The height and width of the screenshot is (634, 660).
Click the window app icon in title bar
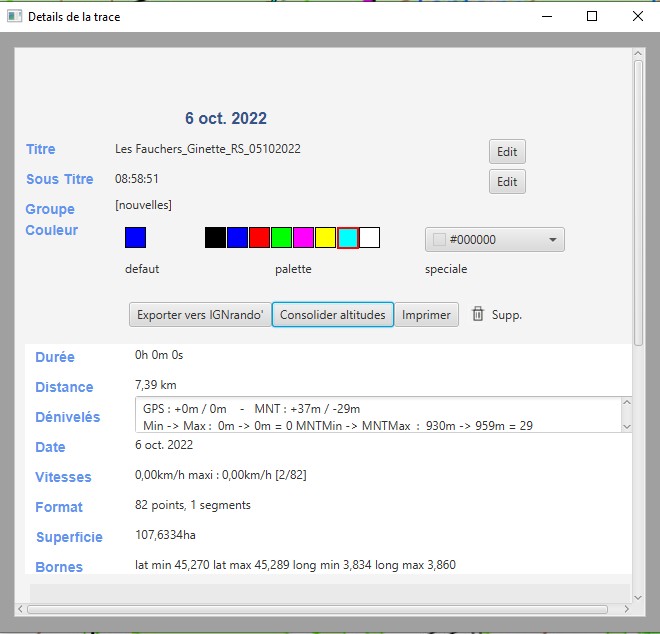click(14, 17)
